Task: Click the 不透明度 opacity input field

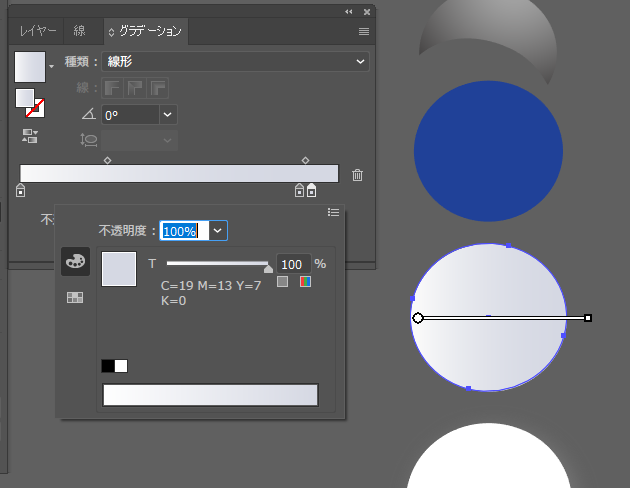Action: click(184, 231)
